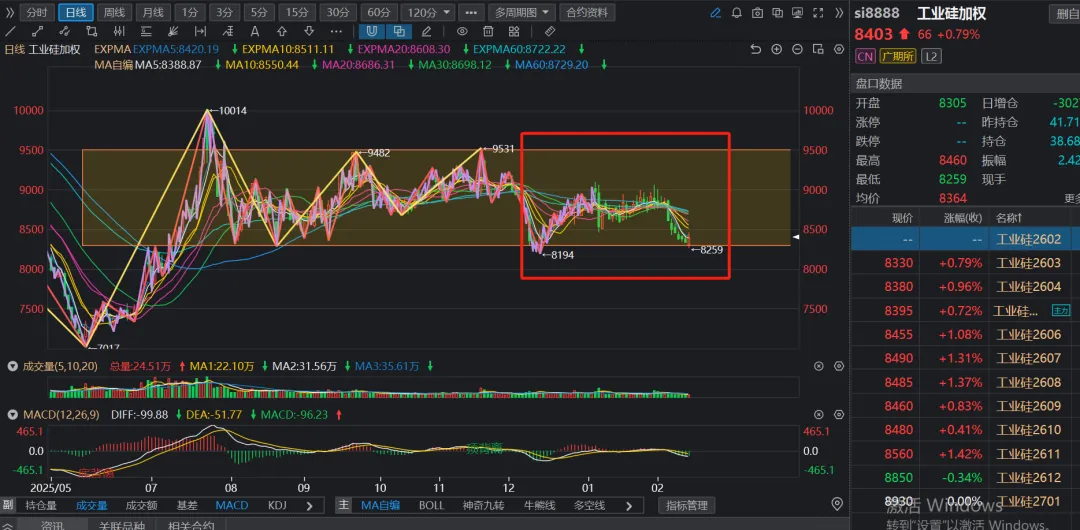This screenshot has width=1080, height=530.
Task: Open chart settings hexagon icon
Action: tap(838, 49)
